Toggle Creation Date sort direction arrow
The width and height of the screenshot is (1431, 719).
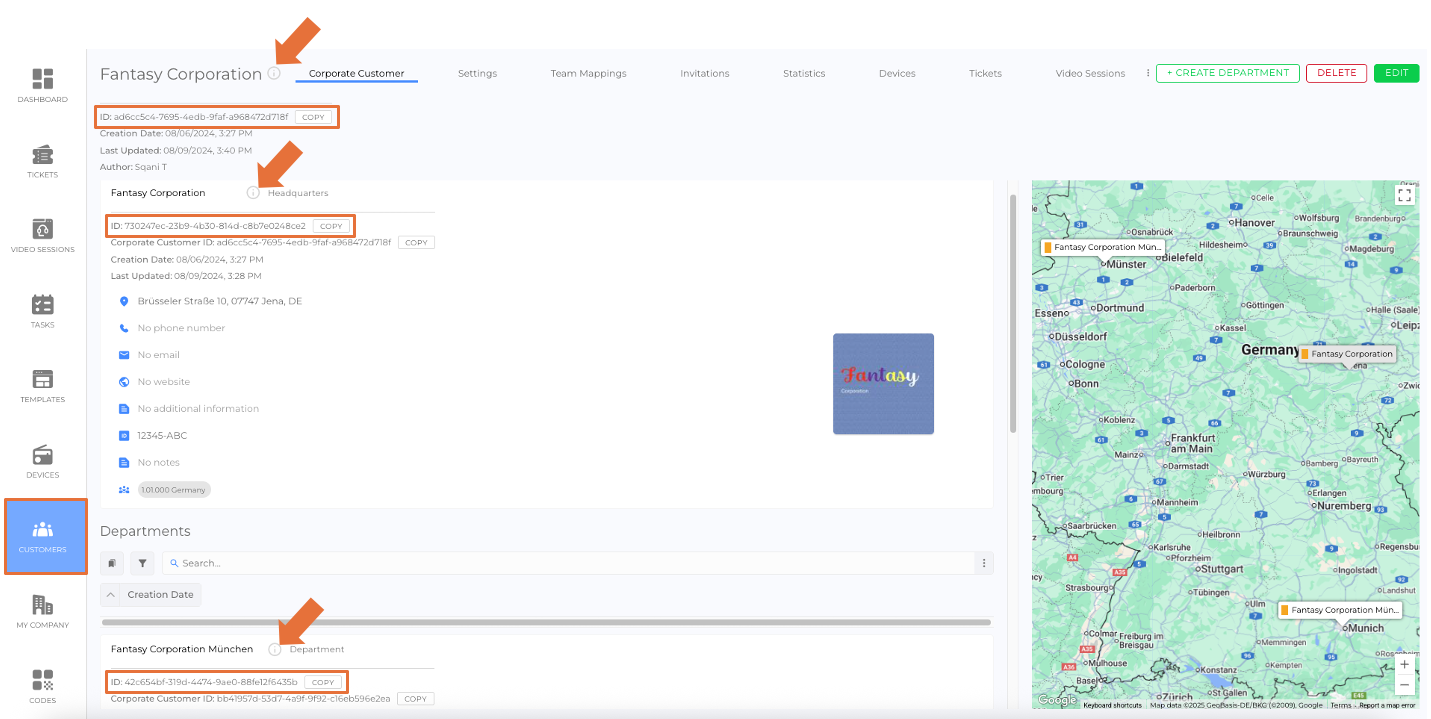click(x=110, y=595)
